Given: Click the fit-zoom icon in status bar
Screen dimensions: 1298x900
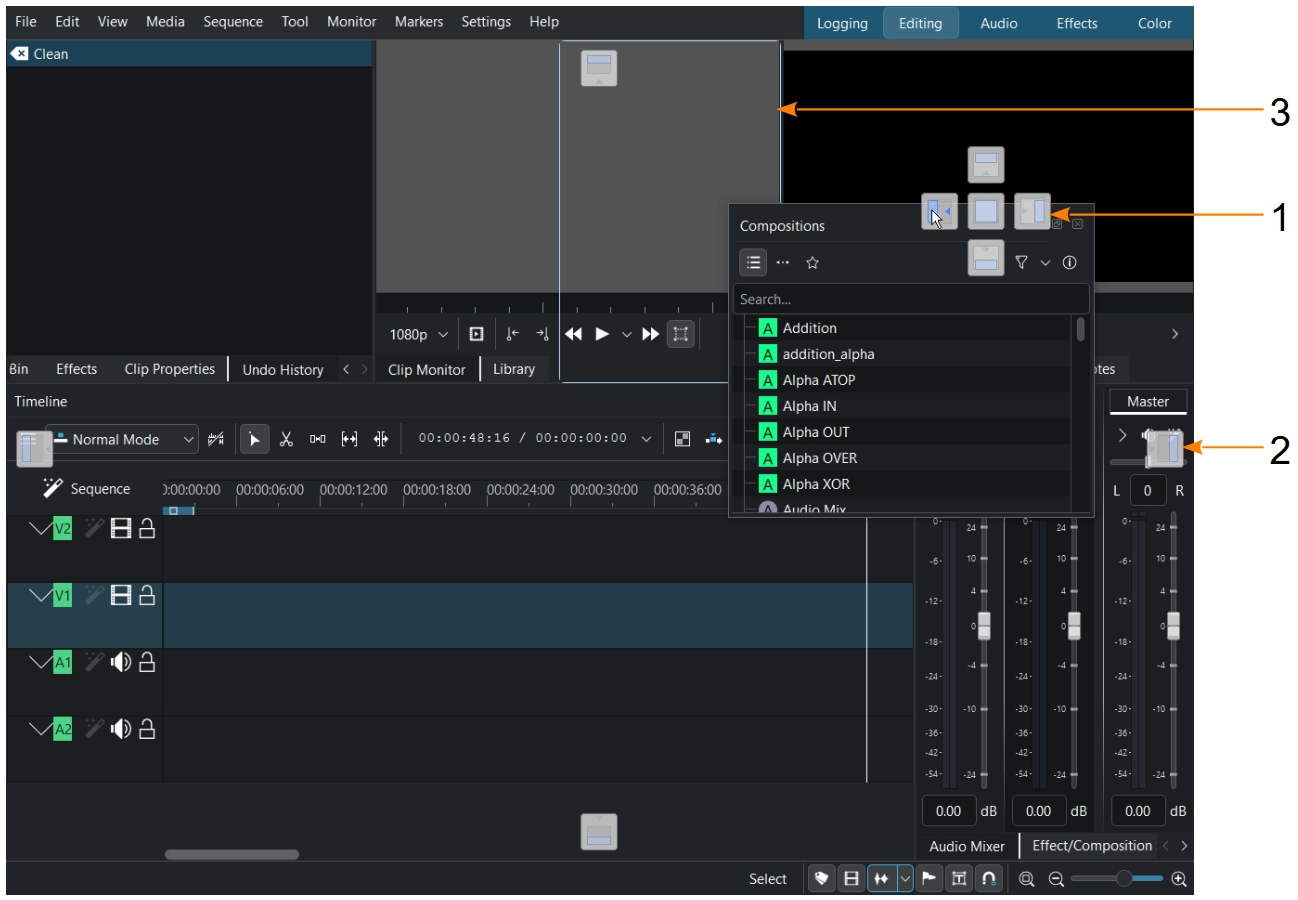Looking at the screenshot, I should [x=1027, y=879].
